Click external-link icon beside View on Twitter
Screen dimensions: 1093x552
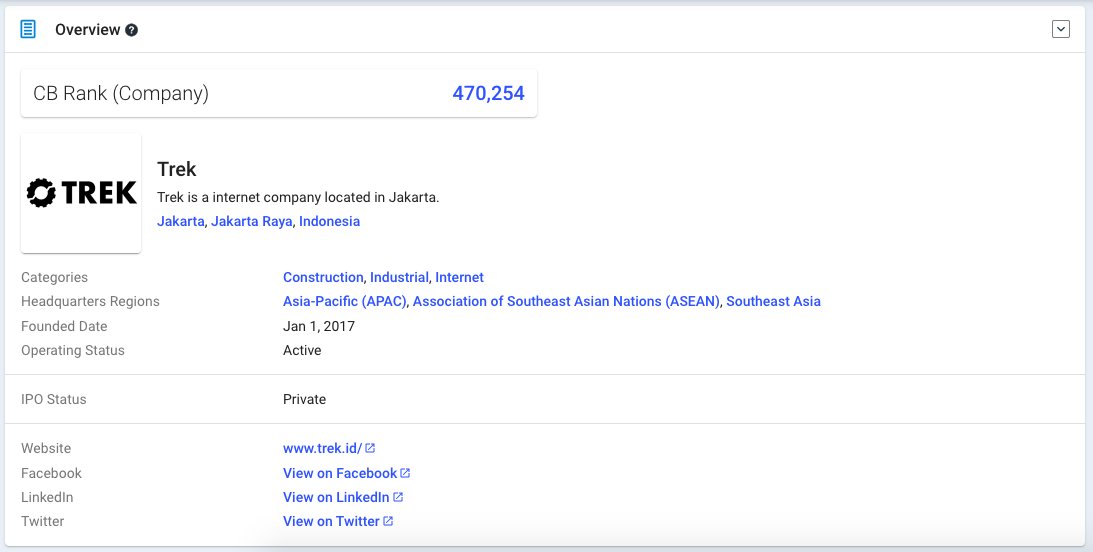[388, 521]
